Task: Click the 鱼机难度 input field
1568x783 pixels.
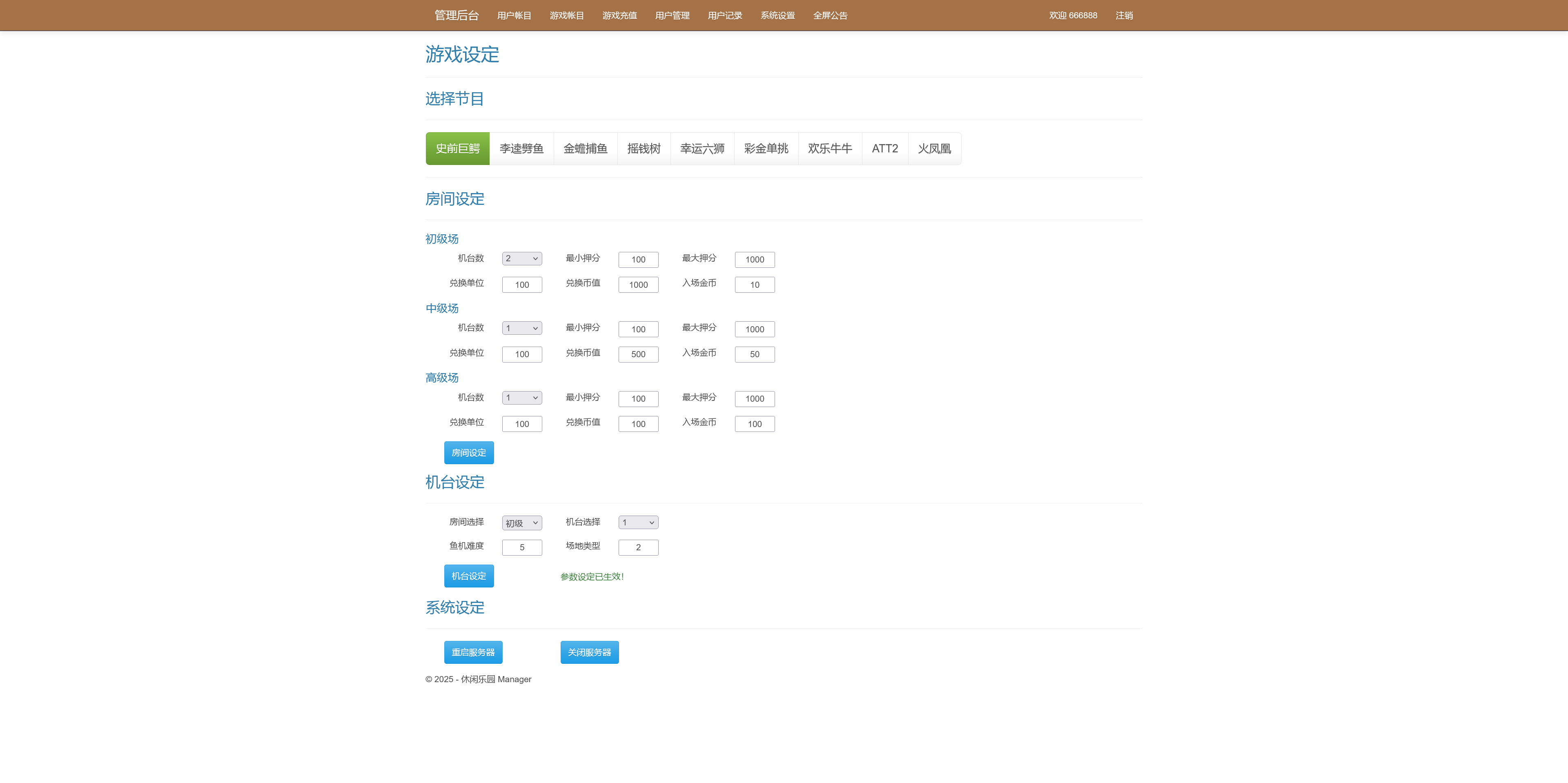Action: (x=521, y=547)
